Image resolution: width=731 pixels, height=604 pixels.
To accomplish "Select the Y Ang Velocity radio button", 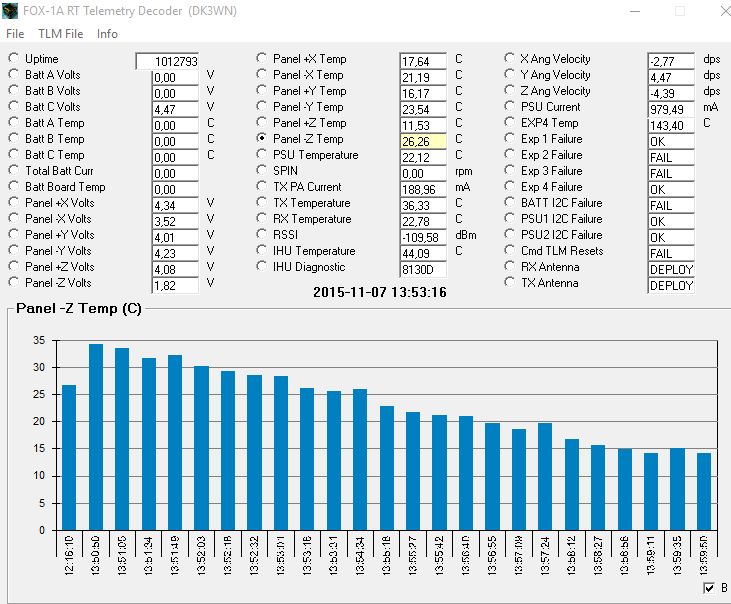I will click(x=510, y=74).
